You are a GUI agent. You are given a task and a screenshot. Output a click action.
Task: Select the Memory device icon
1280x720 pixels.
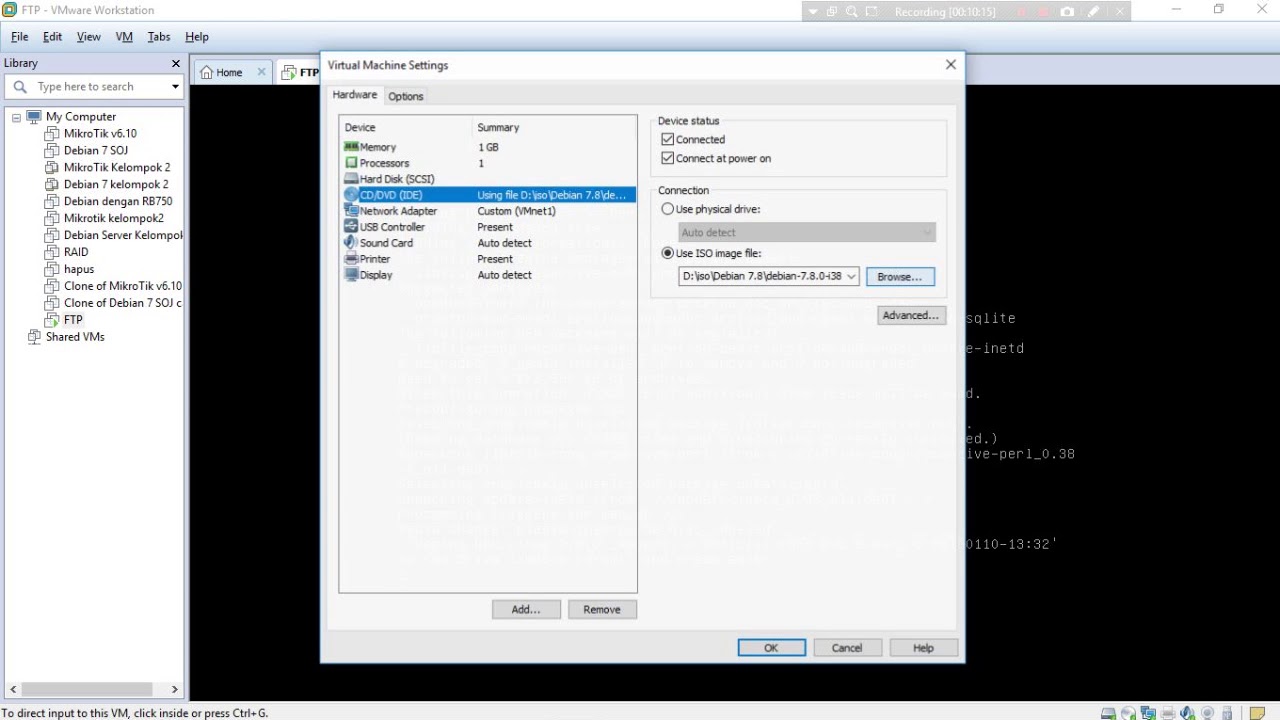[350, 147]
